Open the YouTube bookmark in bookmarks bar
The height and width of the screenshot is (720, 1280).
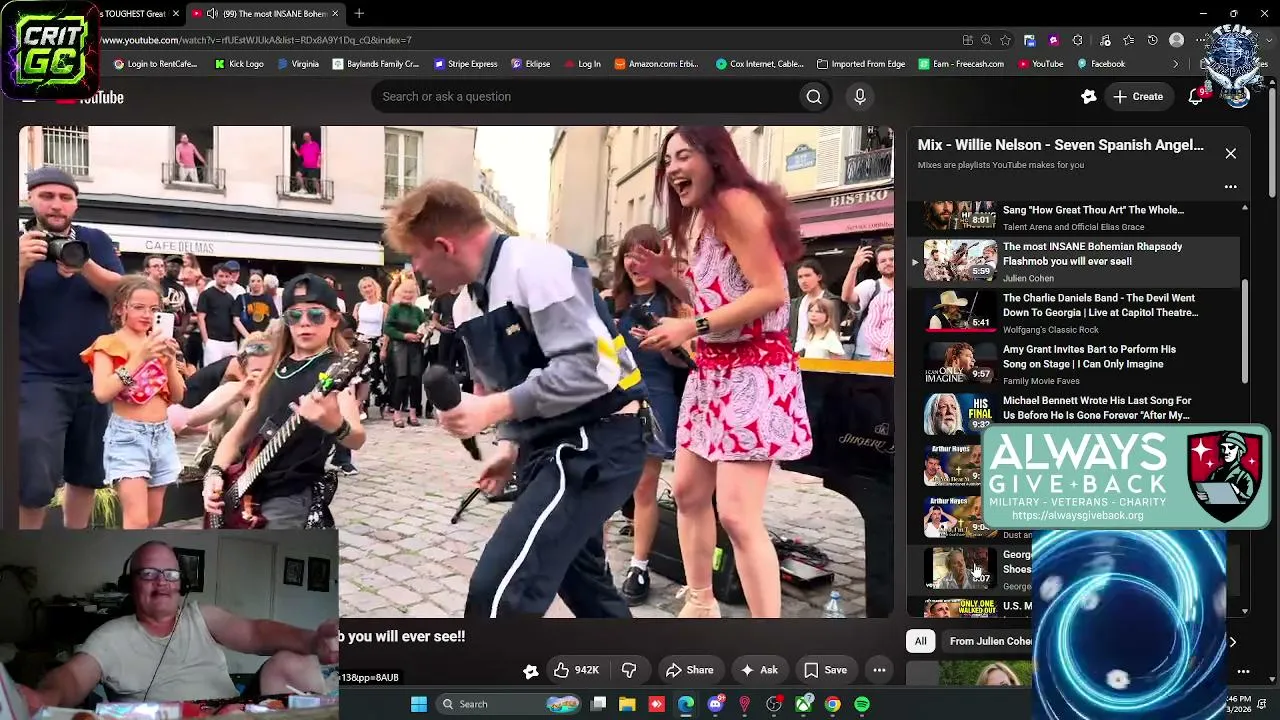(x=1040, y=64)
